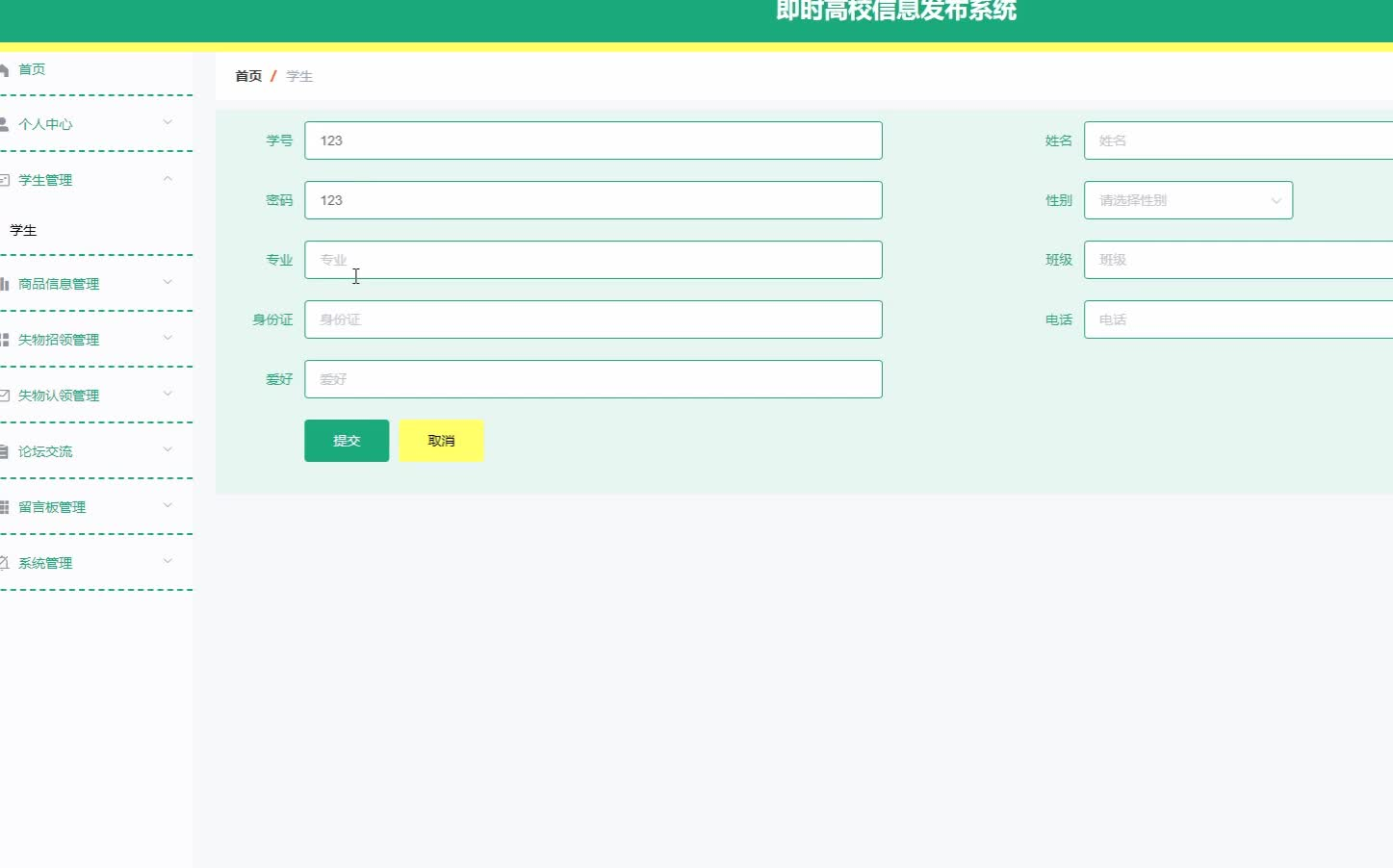Select the person icon next to 个人中心
This screenshot has height=868, width=1393.
tap(6, 123)
